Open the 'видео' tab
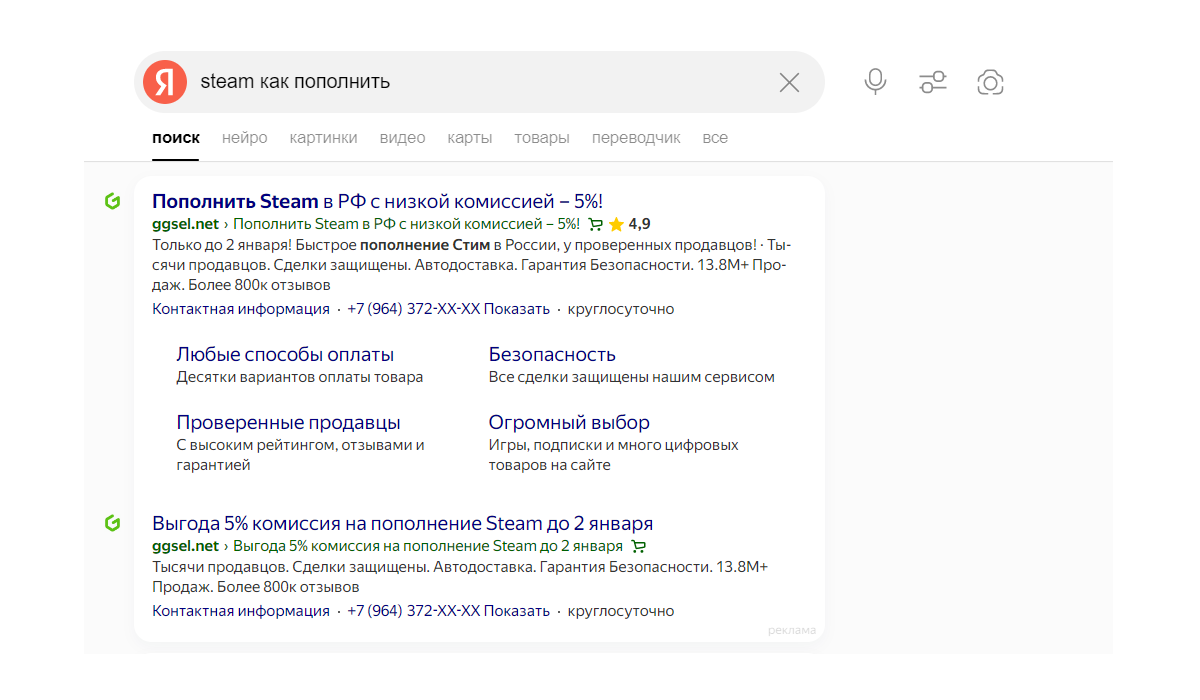 pos(402,138)
